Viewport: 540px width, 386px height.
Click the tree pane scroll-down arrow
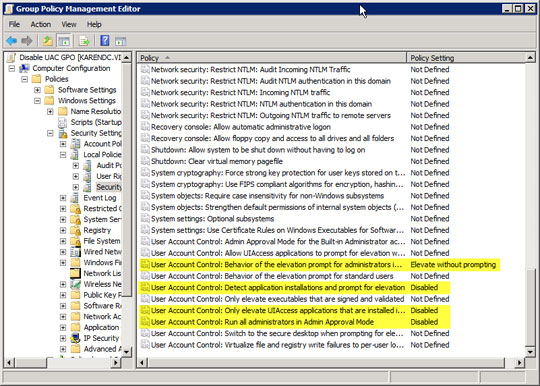[126, 352]
